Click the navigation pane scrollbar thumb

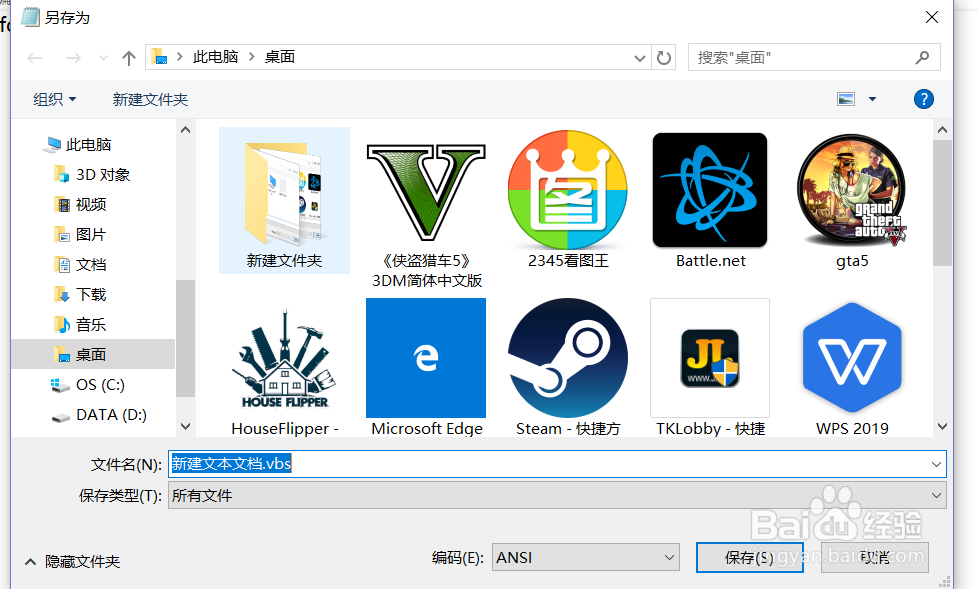pyautogui.click(x=185, y=338)
